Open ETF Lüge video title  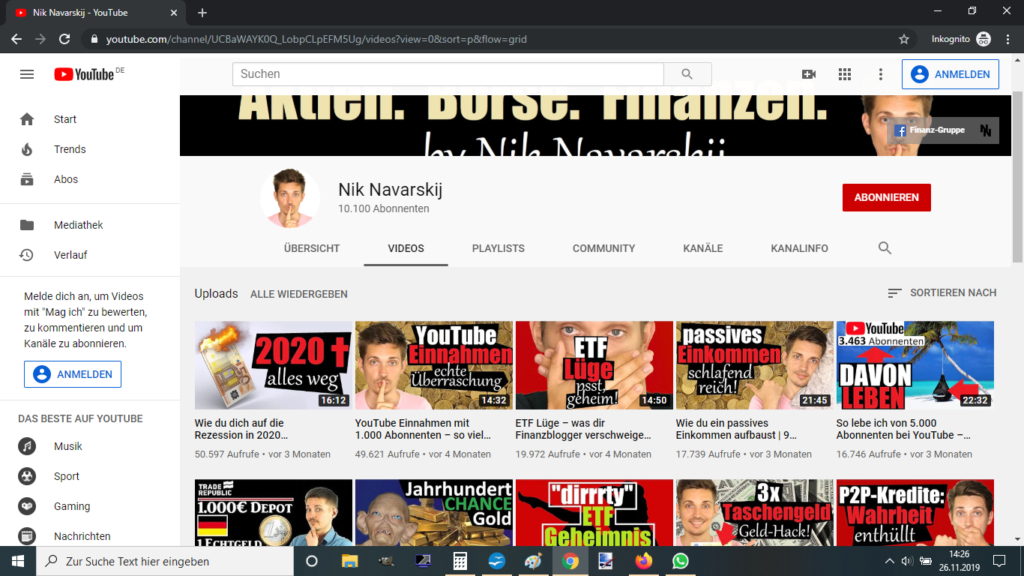[x=583, y=429]
